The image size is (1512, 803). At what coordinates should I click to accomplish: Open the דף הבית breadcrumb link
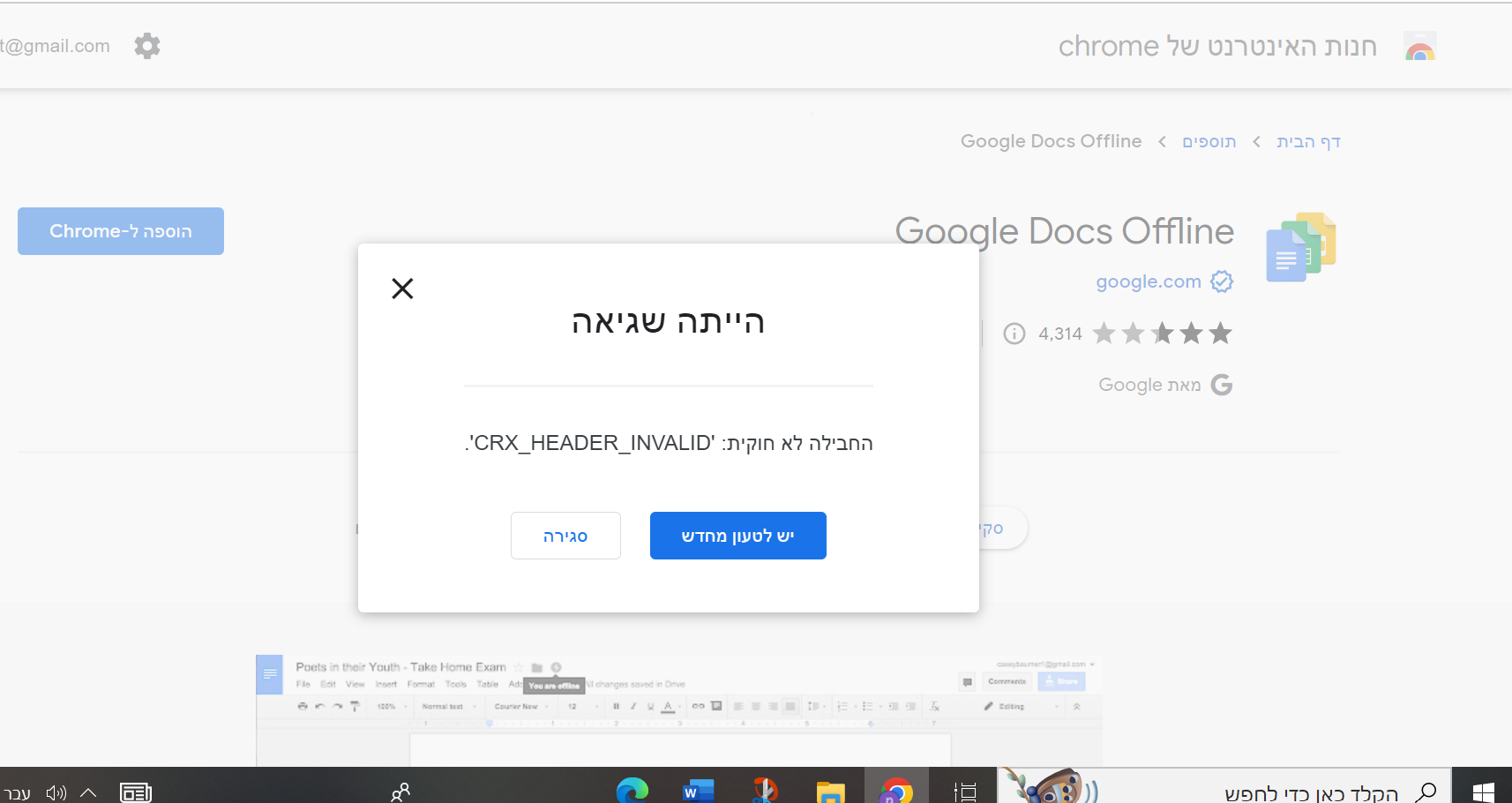coord(1308,141)
